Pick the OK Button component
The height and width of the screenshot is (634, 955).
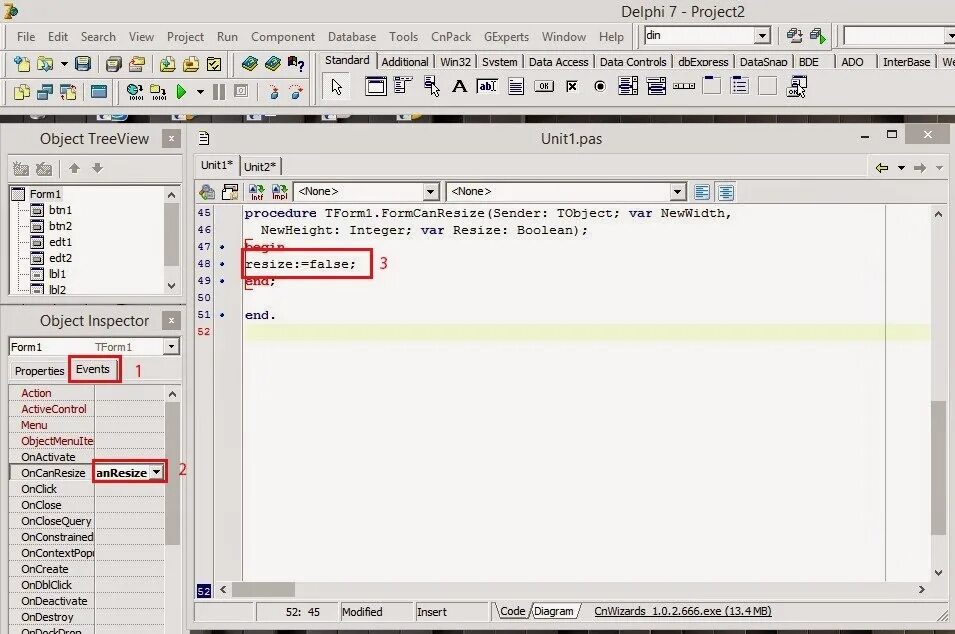(x=544, y=86)
